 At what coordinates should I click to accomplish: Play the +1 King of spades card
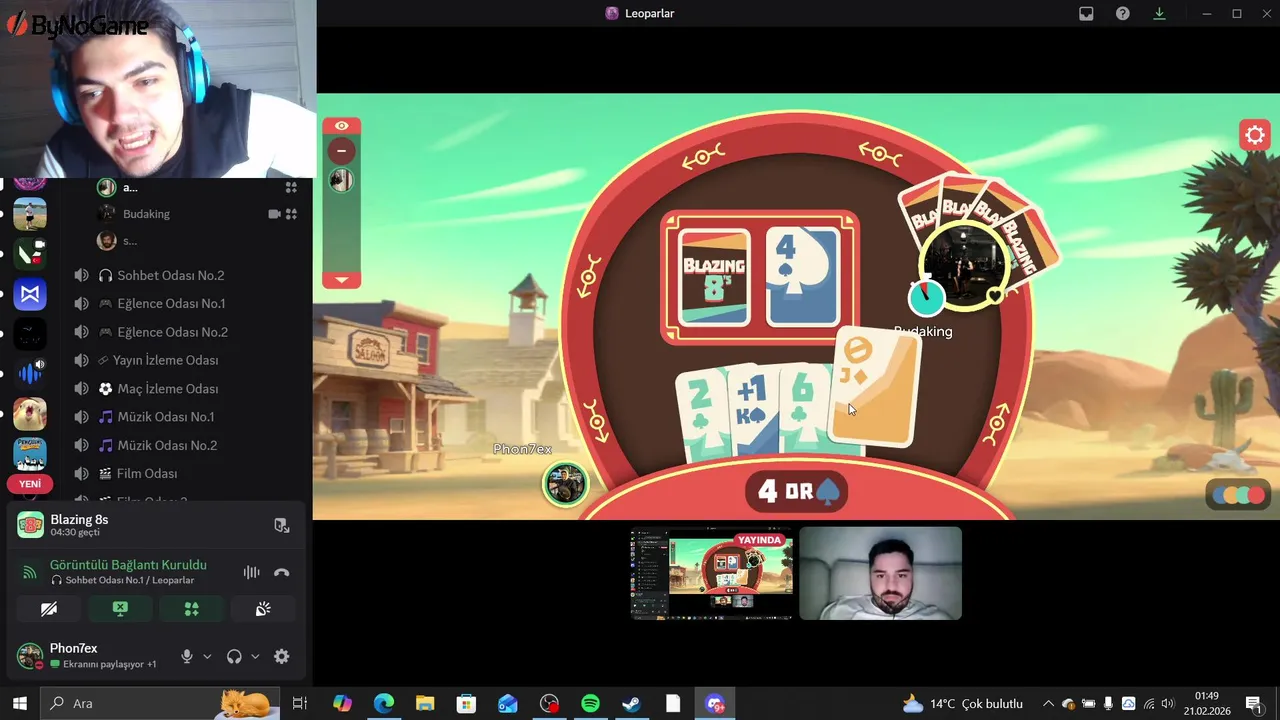pyautogui.click(x=756, y=410)
